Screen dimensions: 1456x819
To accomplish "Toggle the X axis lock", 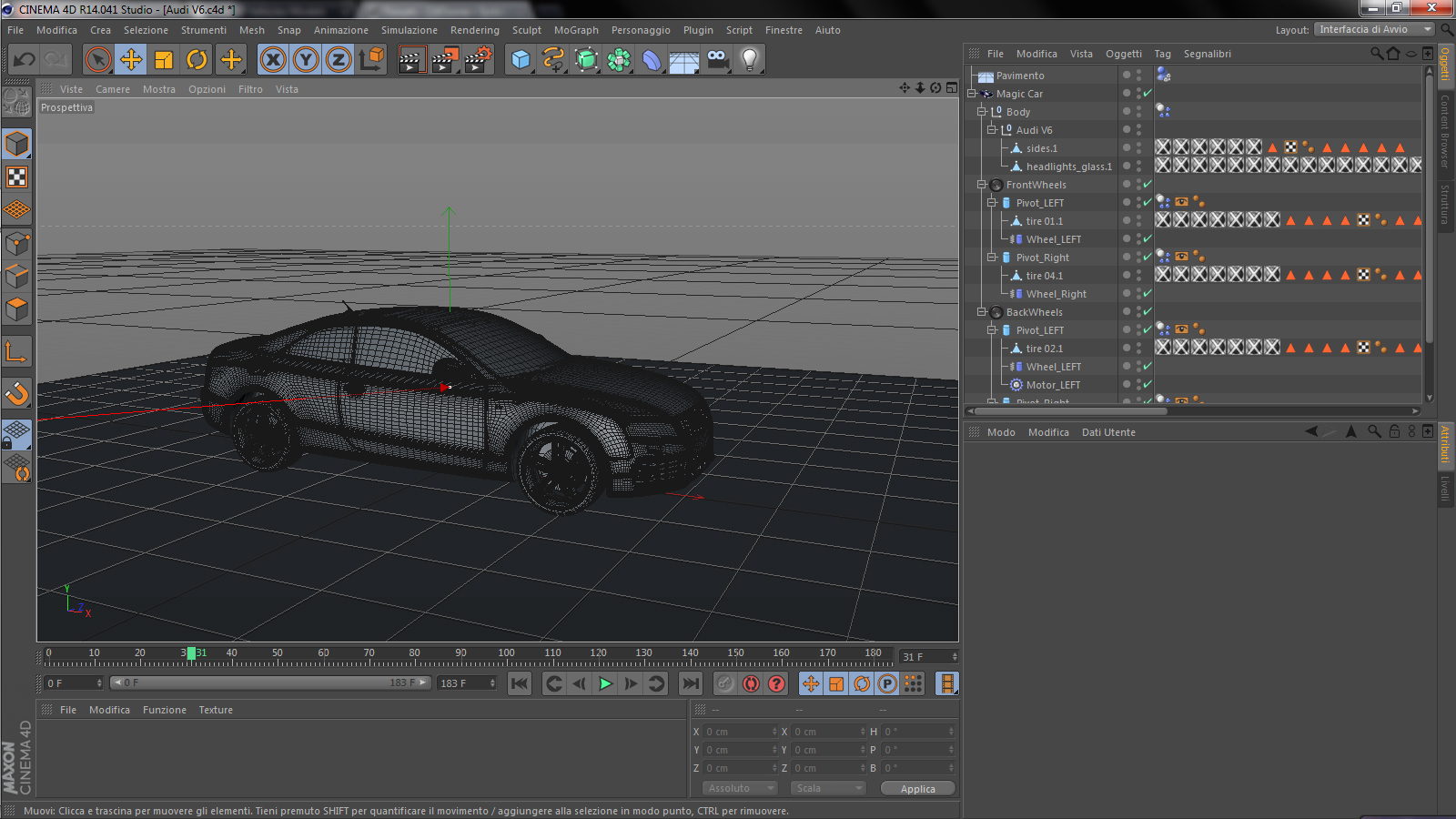I will [272, 60].
